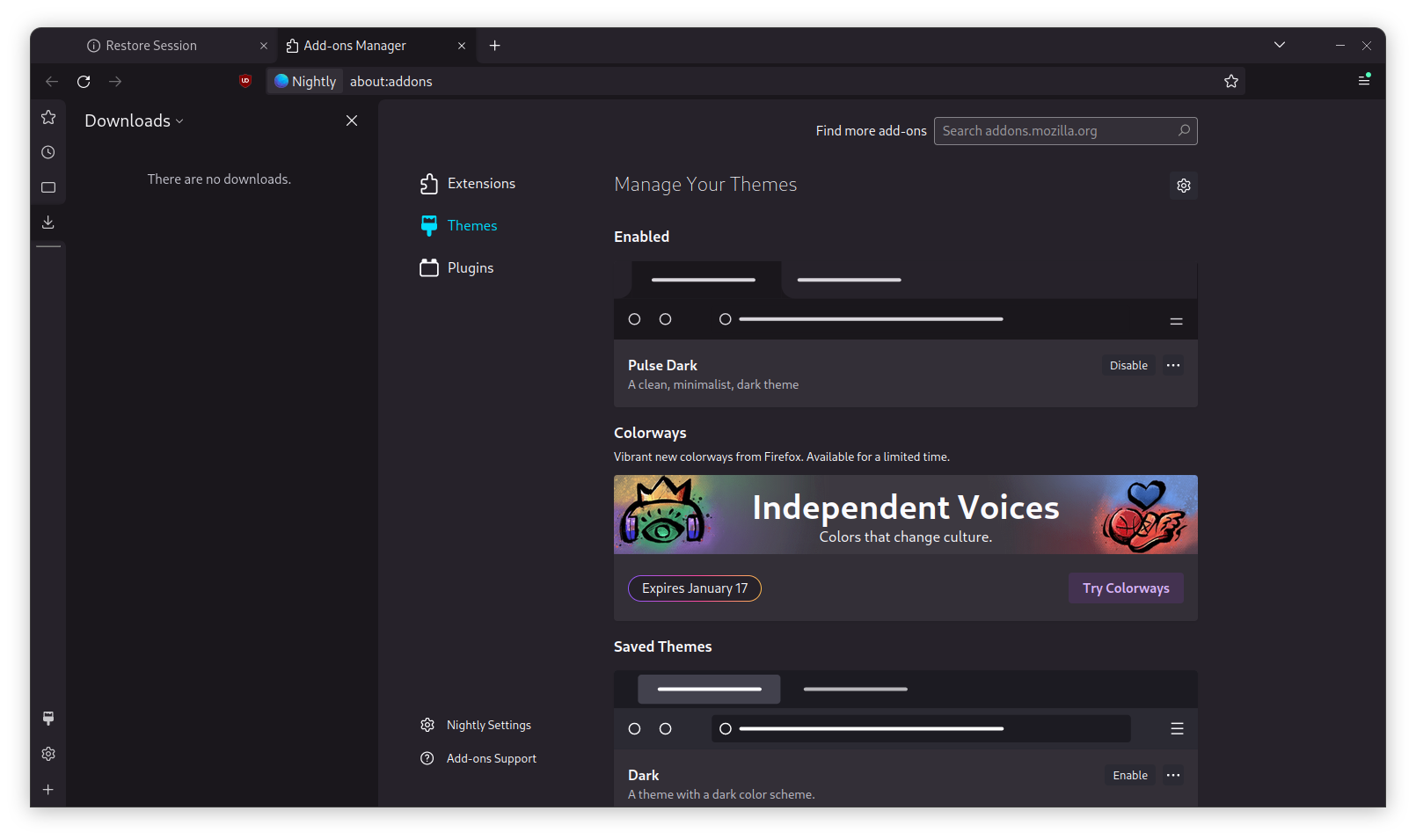Reload the current page

[84, 82]
